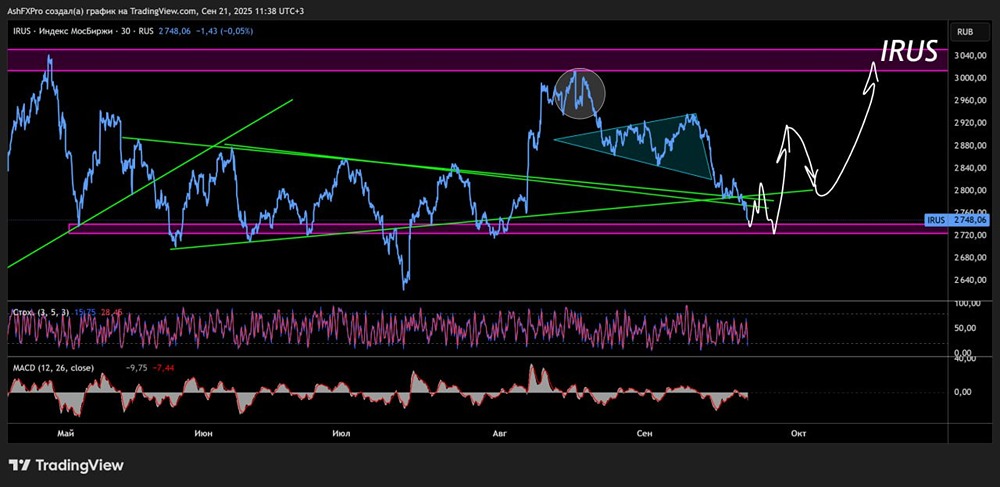This screenshot has height=487, width=1000.
Task: Click the Авг label on the time axis
Action: pos(499,432)
